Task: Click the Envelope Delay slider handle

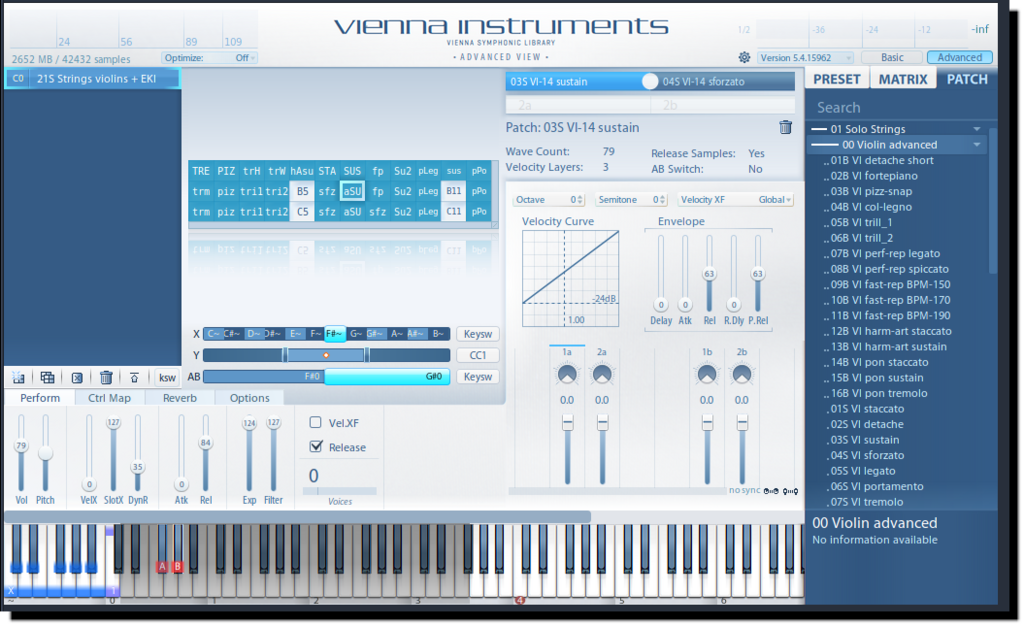Action: pos(661,305)
